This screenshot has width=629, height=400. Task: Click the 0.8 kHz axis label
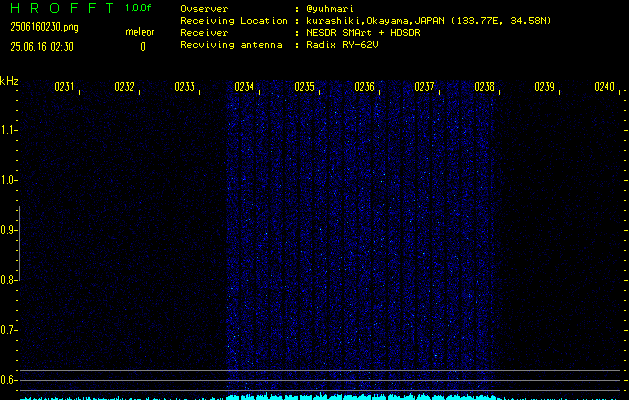click(8, 280)
